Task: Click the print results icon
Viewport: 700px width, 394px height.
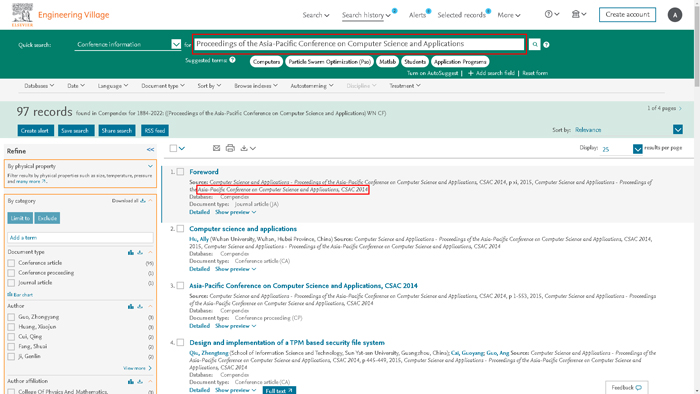Action: coord(230,148)
